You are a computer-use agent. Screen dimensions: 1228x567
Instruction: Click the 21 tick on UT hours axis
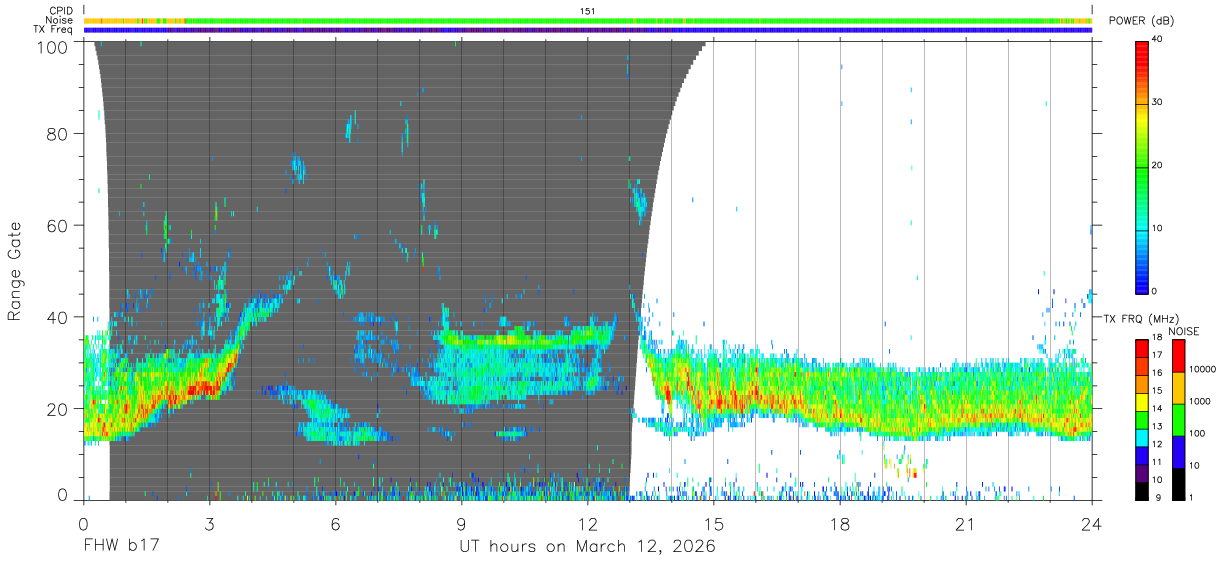pos(966,524)
